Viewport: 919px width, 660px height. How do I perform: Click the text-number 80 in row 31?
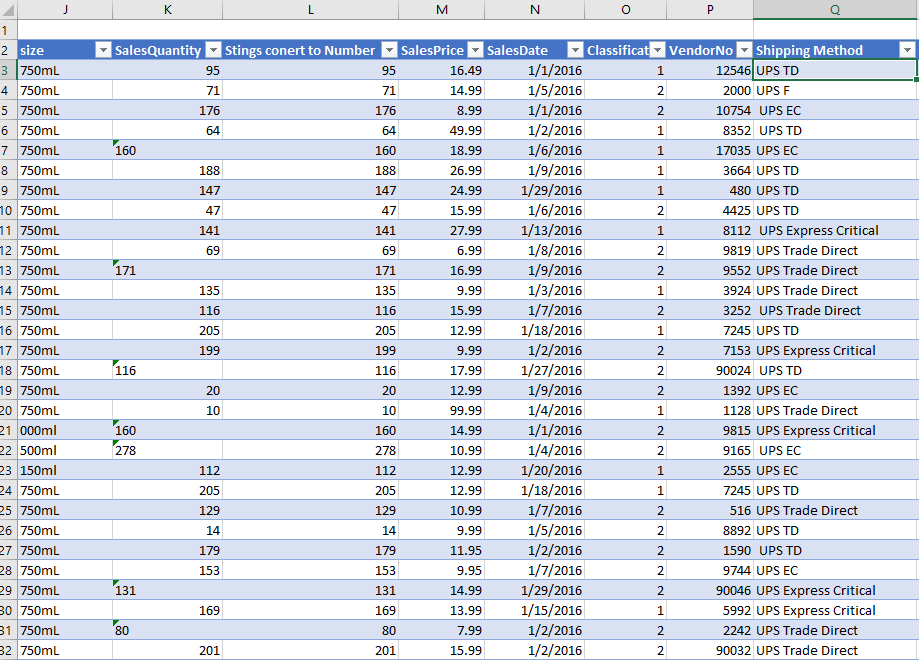click(168, 630)
